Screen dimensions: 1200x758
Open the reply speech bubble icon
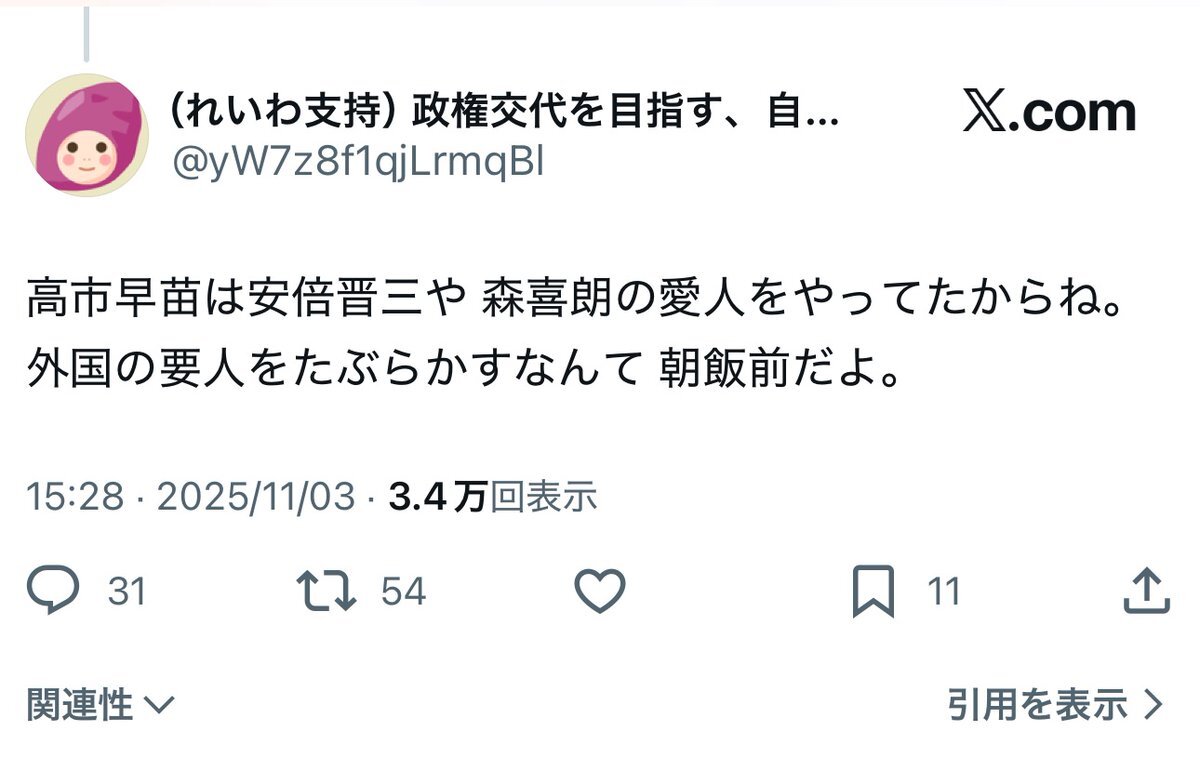point(52,591)
